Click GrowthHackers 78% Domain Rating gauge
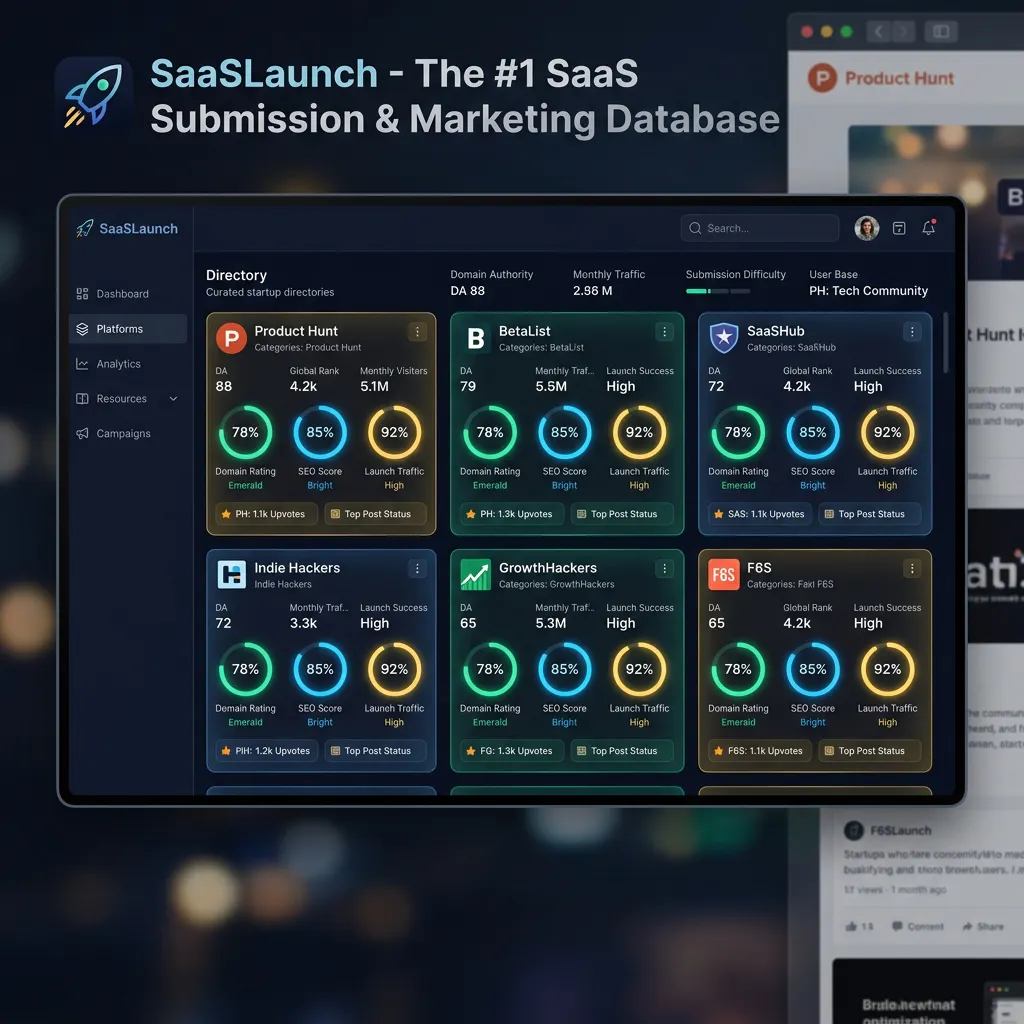The image size is (1024, 1024). (490, 669)
